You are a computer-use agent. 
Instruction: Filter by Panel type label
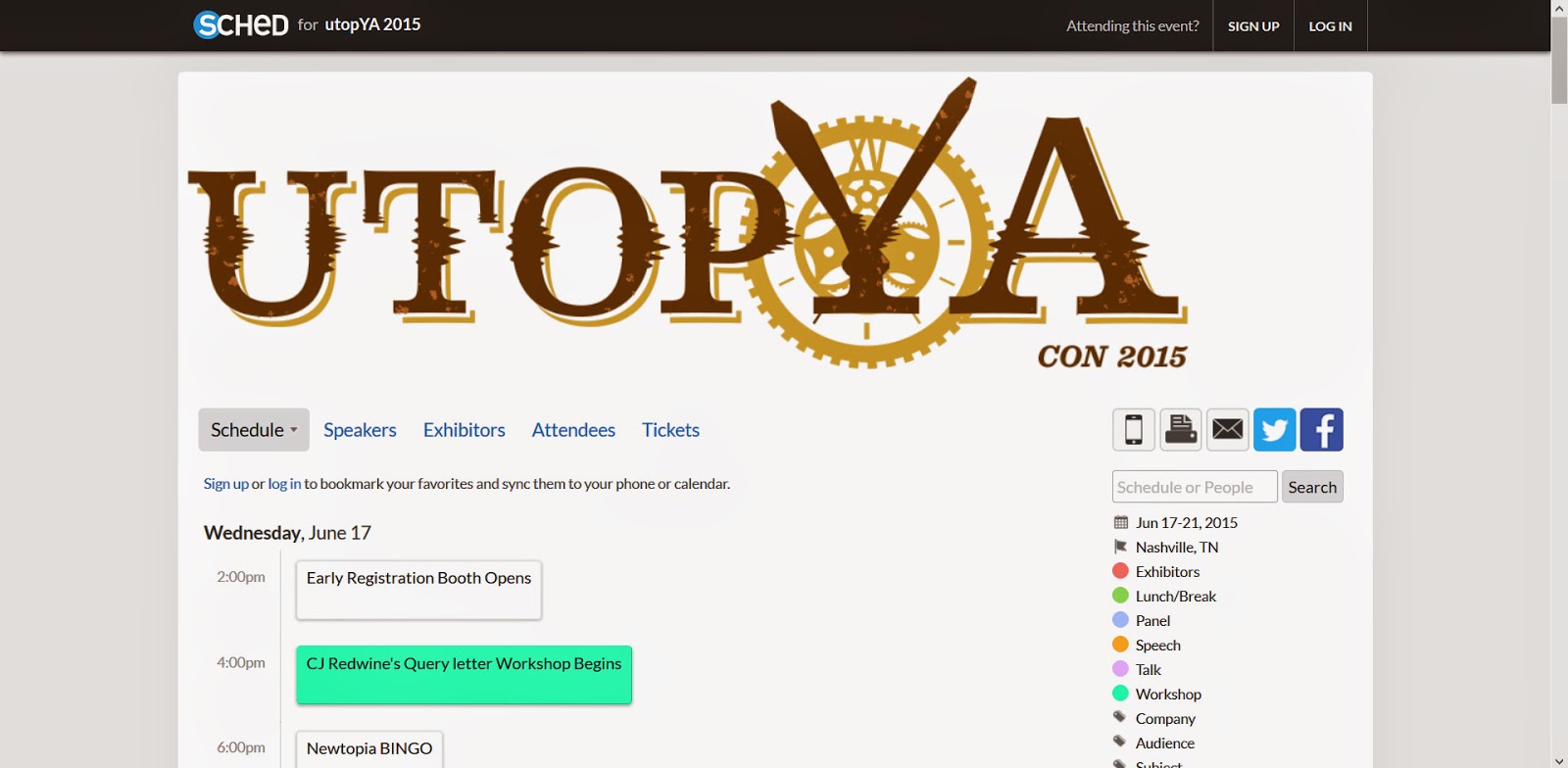point(1152,620)
